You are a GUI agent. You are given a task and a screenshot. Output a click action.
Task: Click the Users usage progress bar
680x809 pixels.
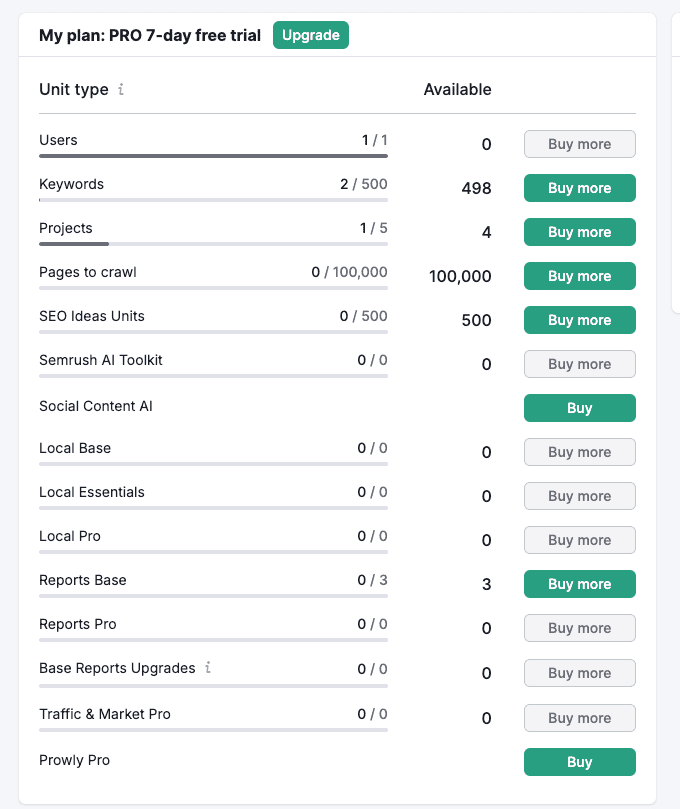[213, 156]
